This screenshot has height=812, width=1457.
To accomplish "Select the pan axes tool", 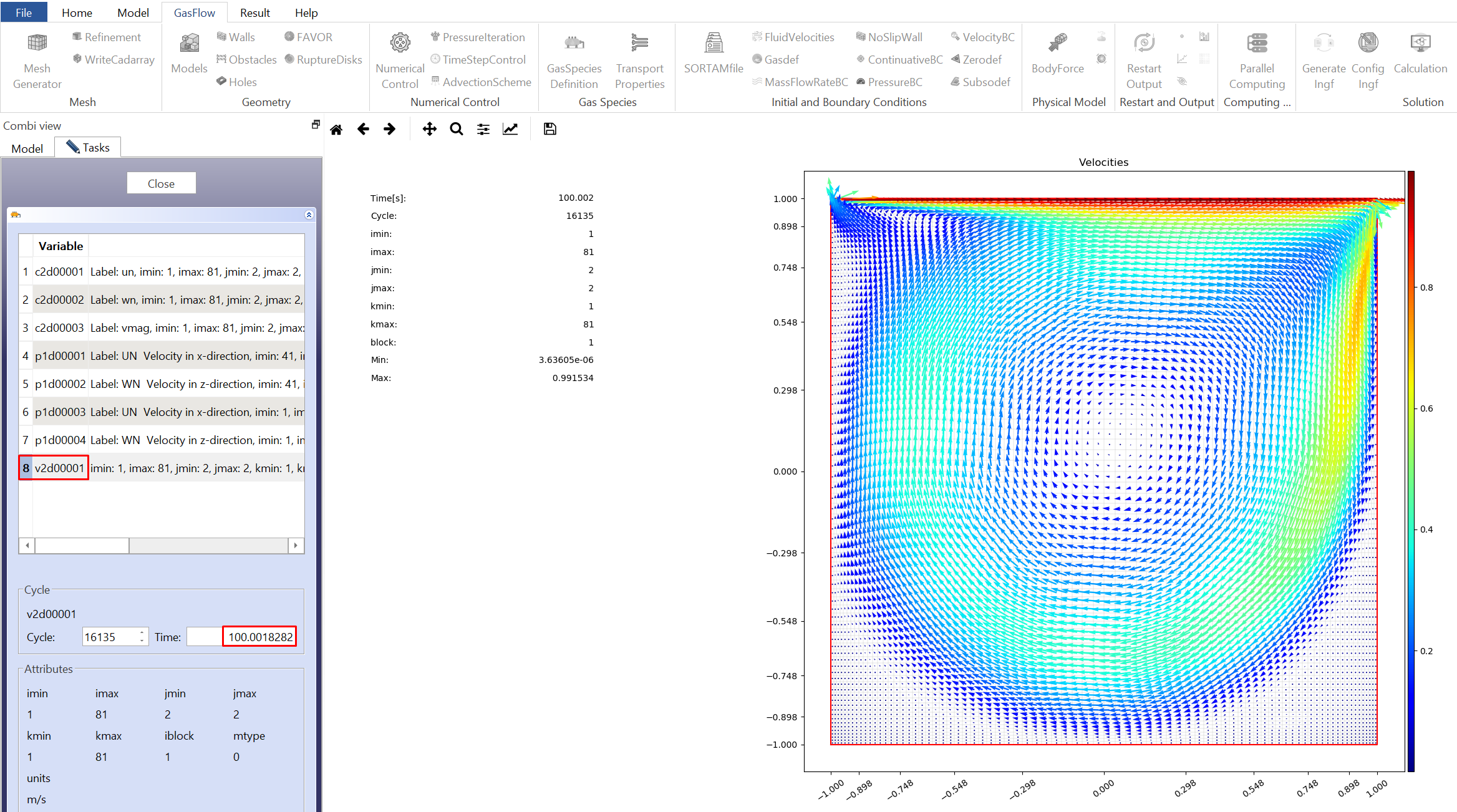I will click(x=429, y=129).
